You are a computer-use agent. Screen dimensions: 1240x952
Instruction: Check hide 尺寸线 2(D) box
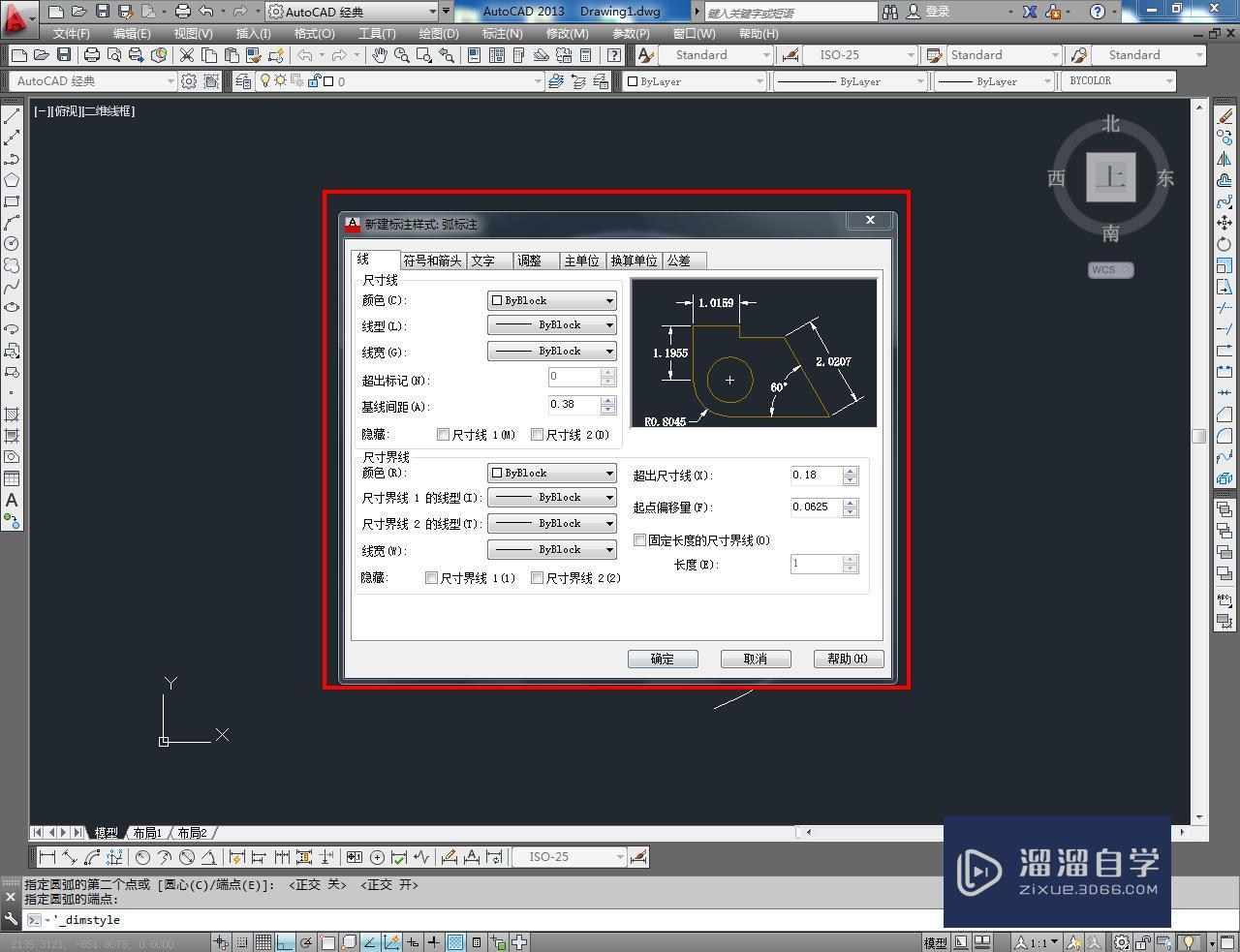click(x=537, y=435)
